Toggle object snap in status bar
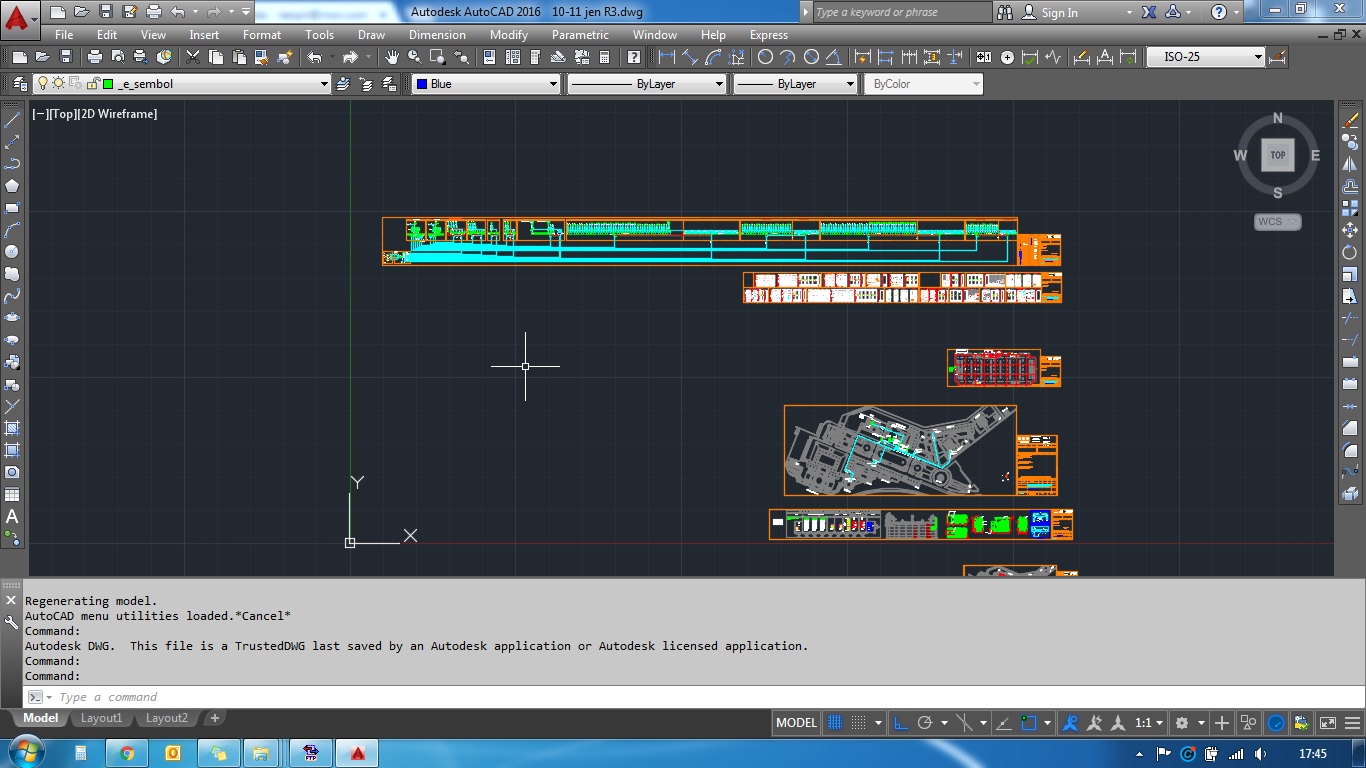Screen dimensions: 1366x768 (x=1028, y=723)
